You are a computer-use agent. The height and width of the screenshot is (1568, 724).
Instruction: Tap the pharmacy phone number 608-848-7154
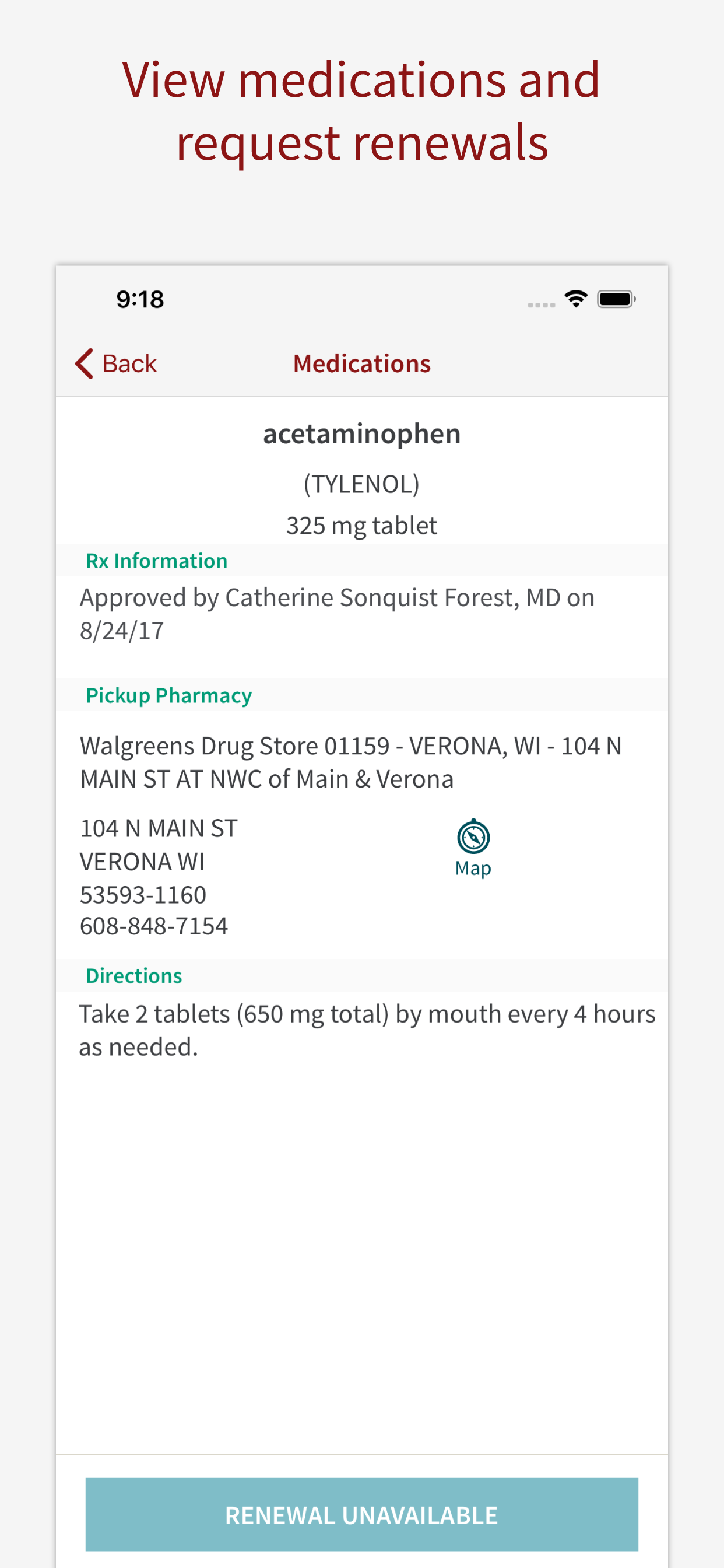click(x=154, y=926)
